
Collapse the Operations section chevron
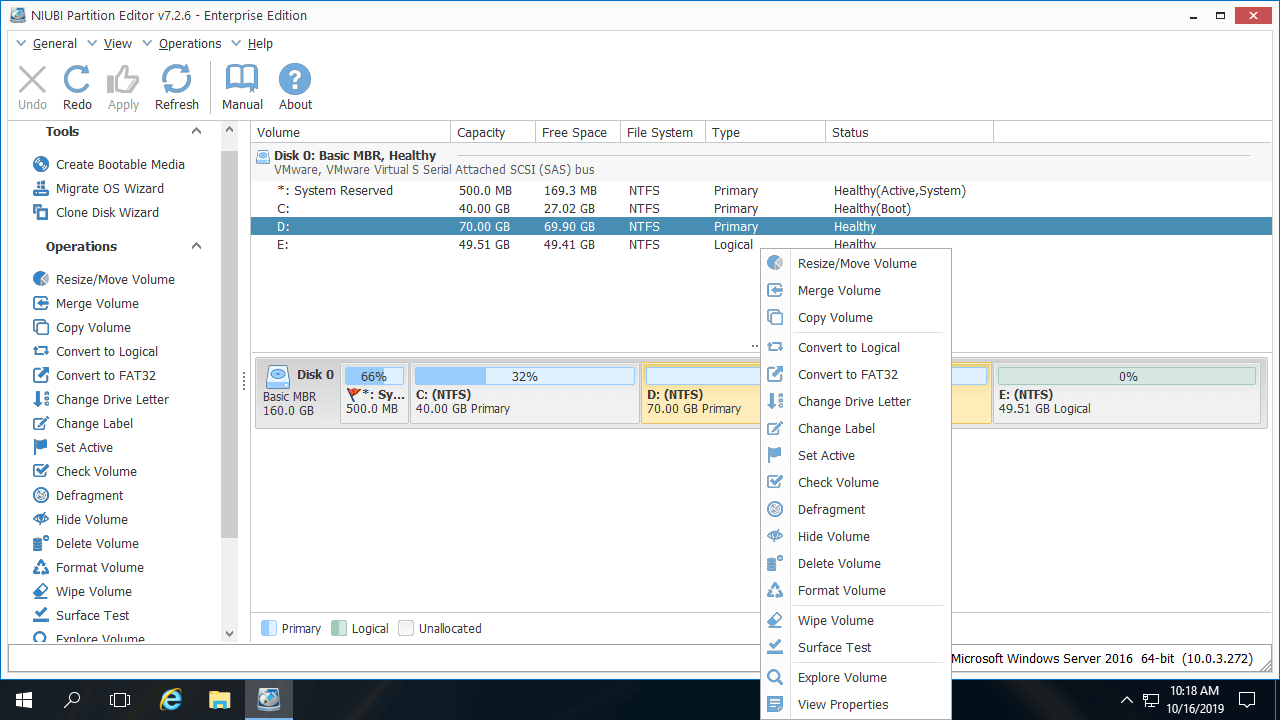click(196, 247)
